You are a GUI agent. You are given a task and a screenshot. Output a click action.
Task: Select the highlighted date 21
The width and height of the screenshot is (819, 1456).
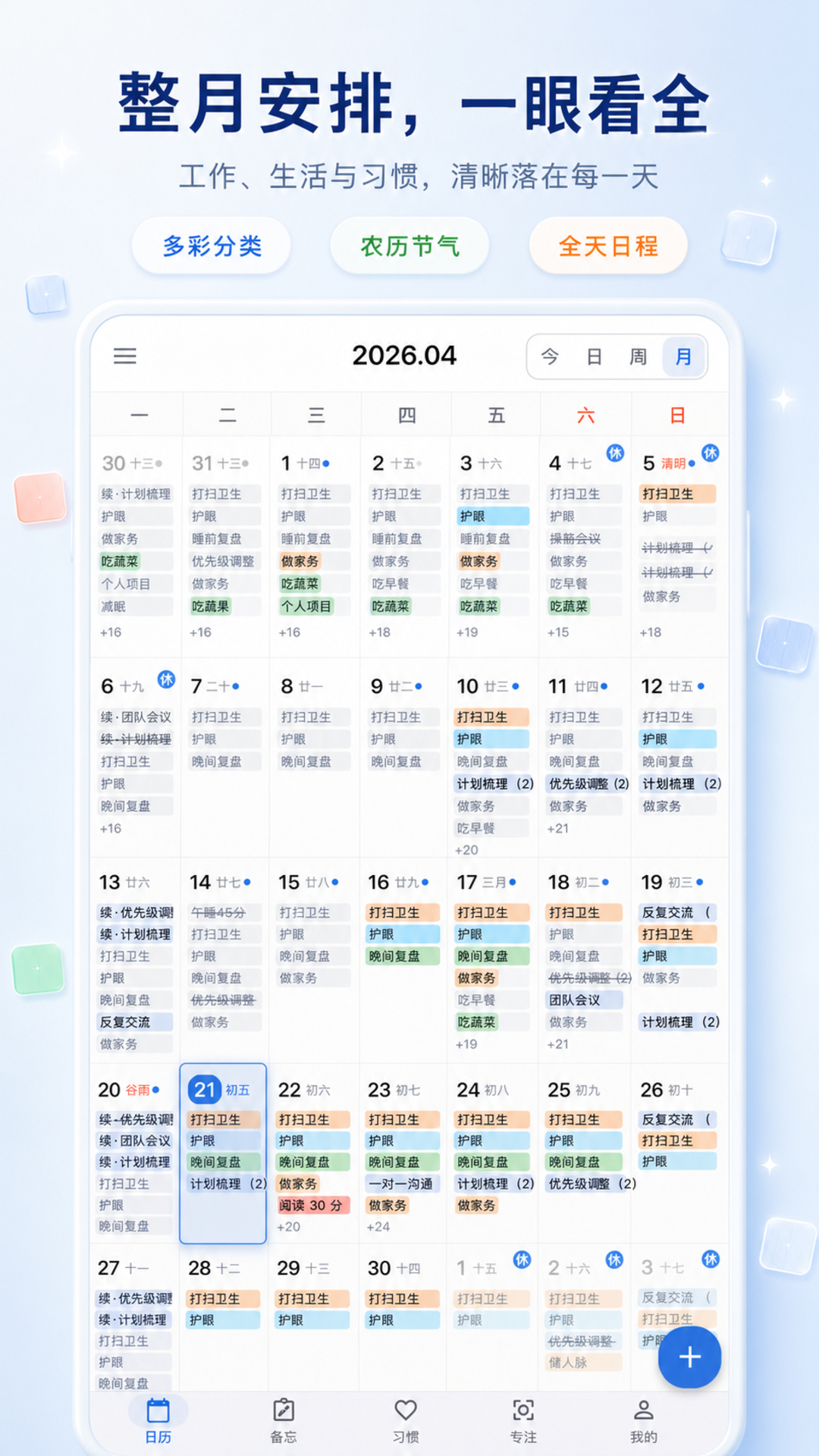[204, 1090]
